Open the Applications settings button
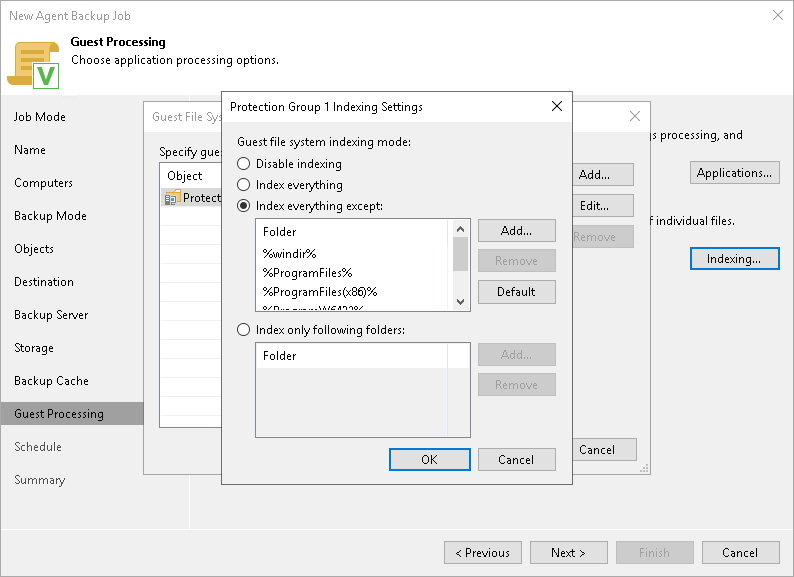 tap(734, 173)
